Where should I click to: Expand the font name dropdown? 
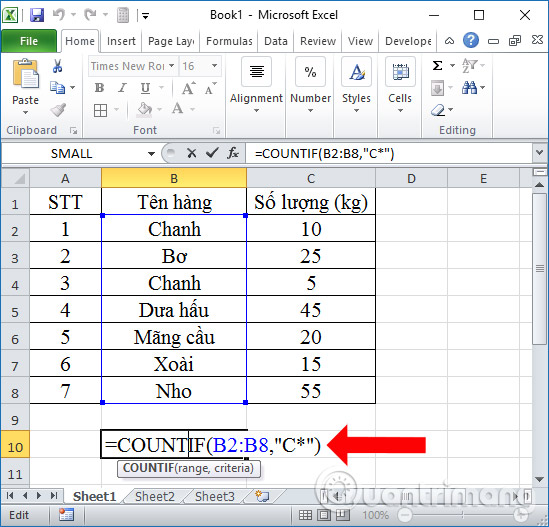click(x=172, y=65)
